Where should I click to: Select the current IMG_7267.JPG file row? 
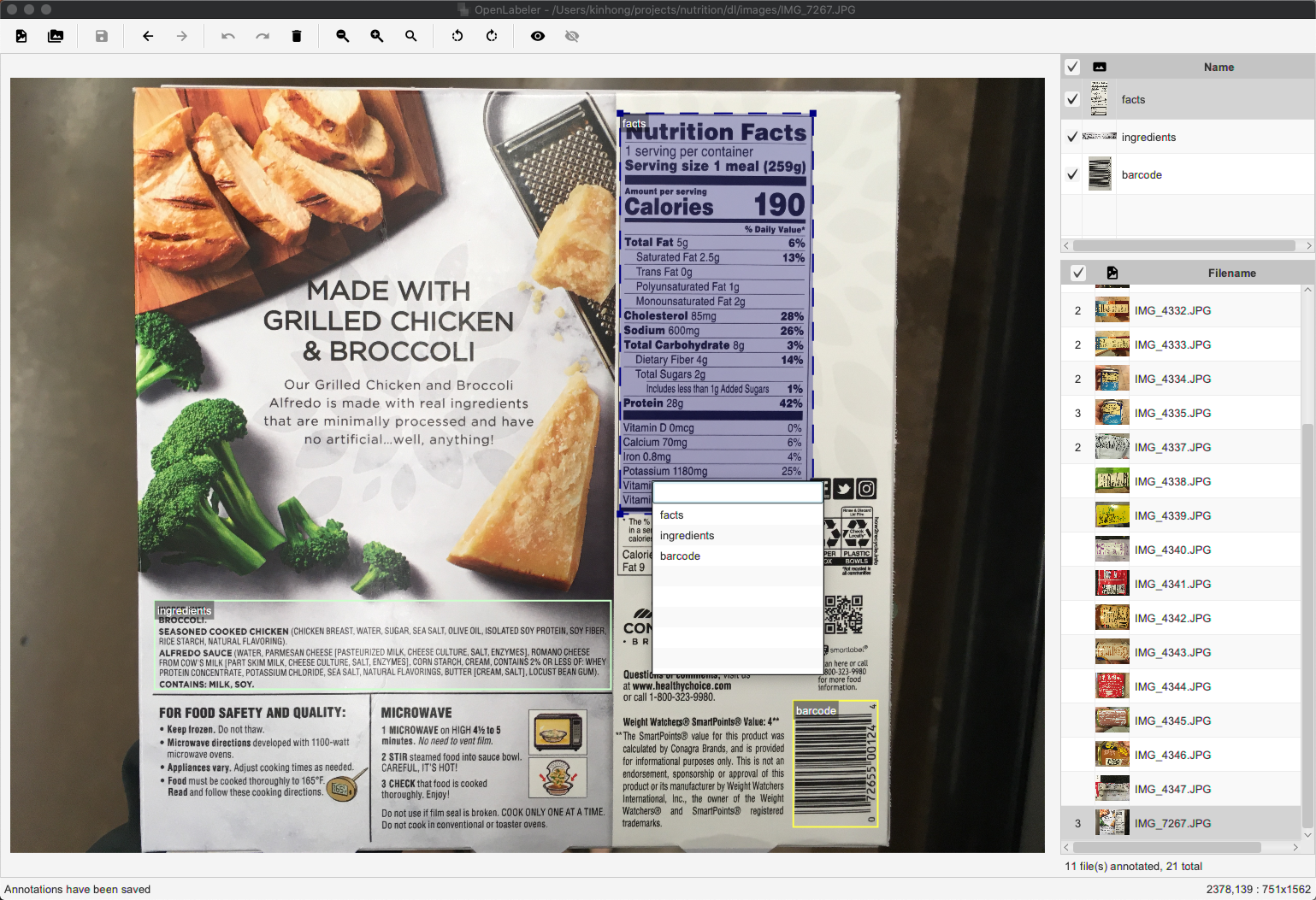click(1182, 823)
